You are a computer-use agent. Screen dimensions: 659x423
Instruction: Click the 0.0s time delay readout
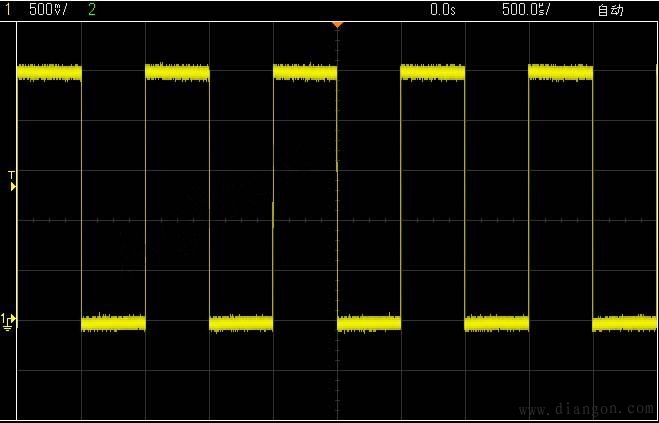click(443, 10)
